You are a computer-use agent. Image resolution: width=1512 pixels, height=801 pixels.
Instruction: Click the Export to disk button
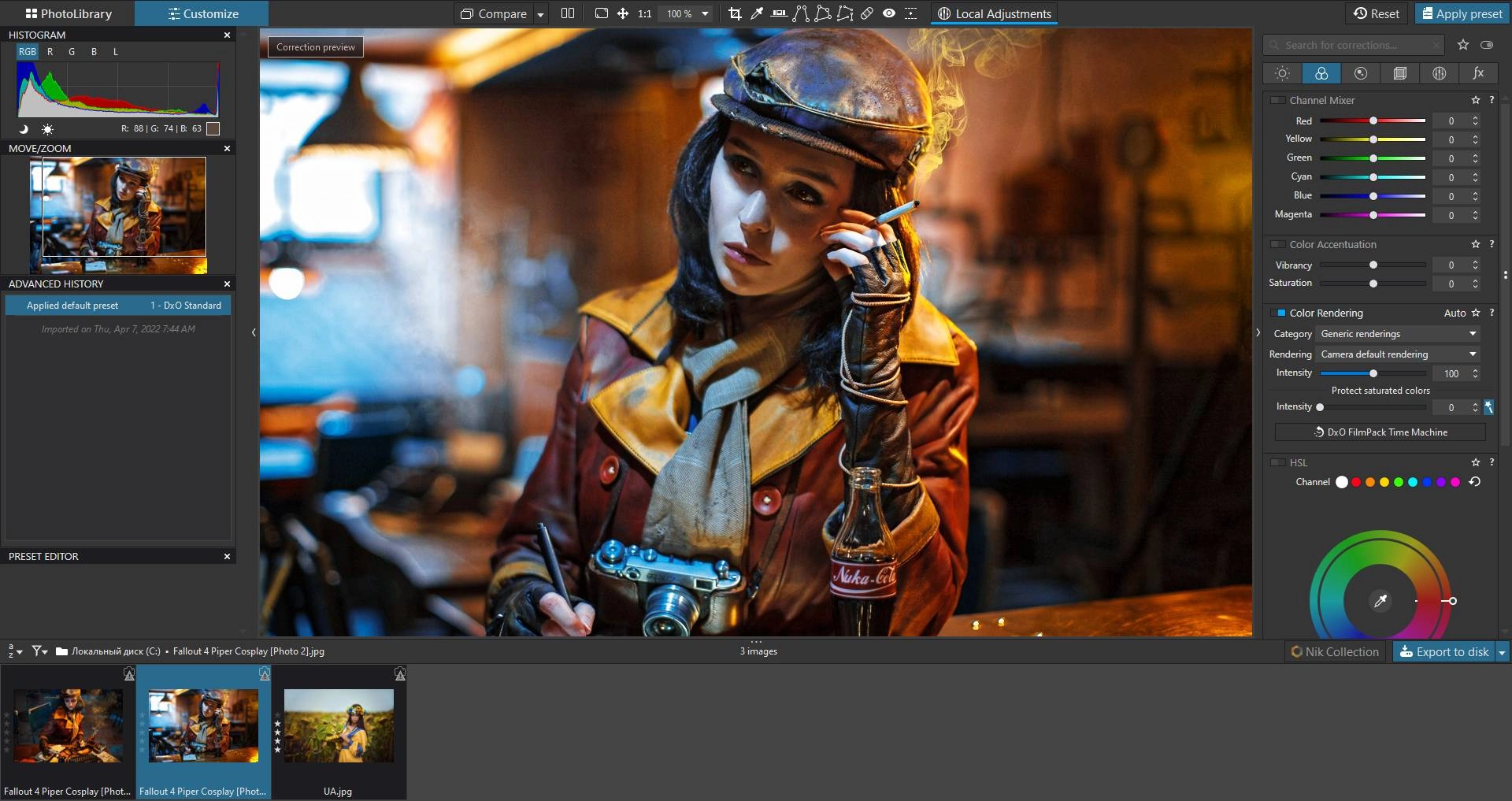[x=1444, y=651]
